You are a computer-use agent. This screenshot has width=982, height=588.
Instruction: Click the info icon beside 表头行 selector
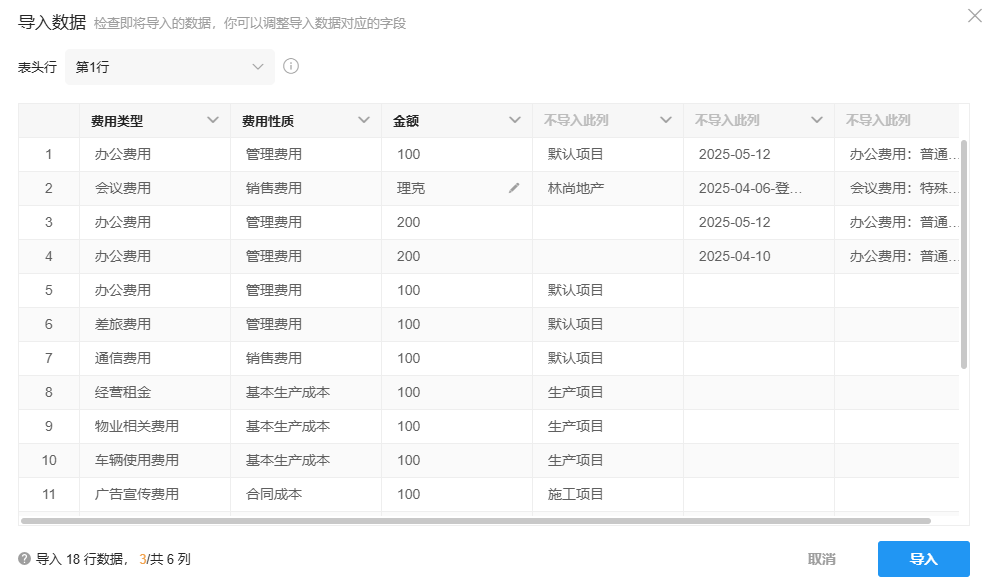pos(291,67)
